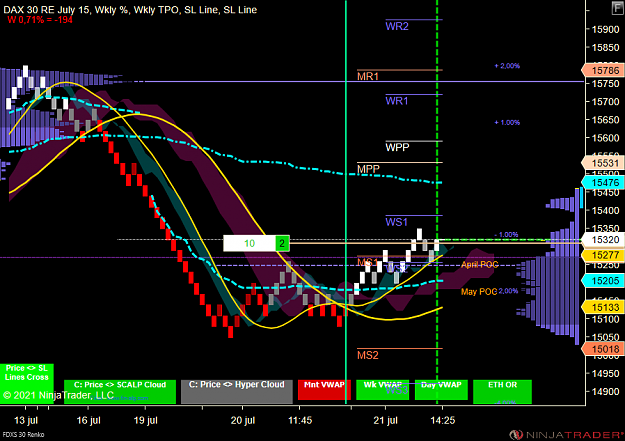This screenshot has height=441, width=625.
Task: Click the ETH OR indicator box
Action: pyautogui.click(x=502, y=391)
